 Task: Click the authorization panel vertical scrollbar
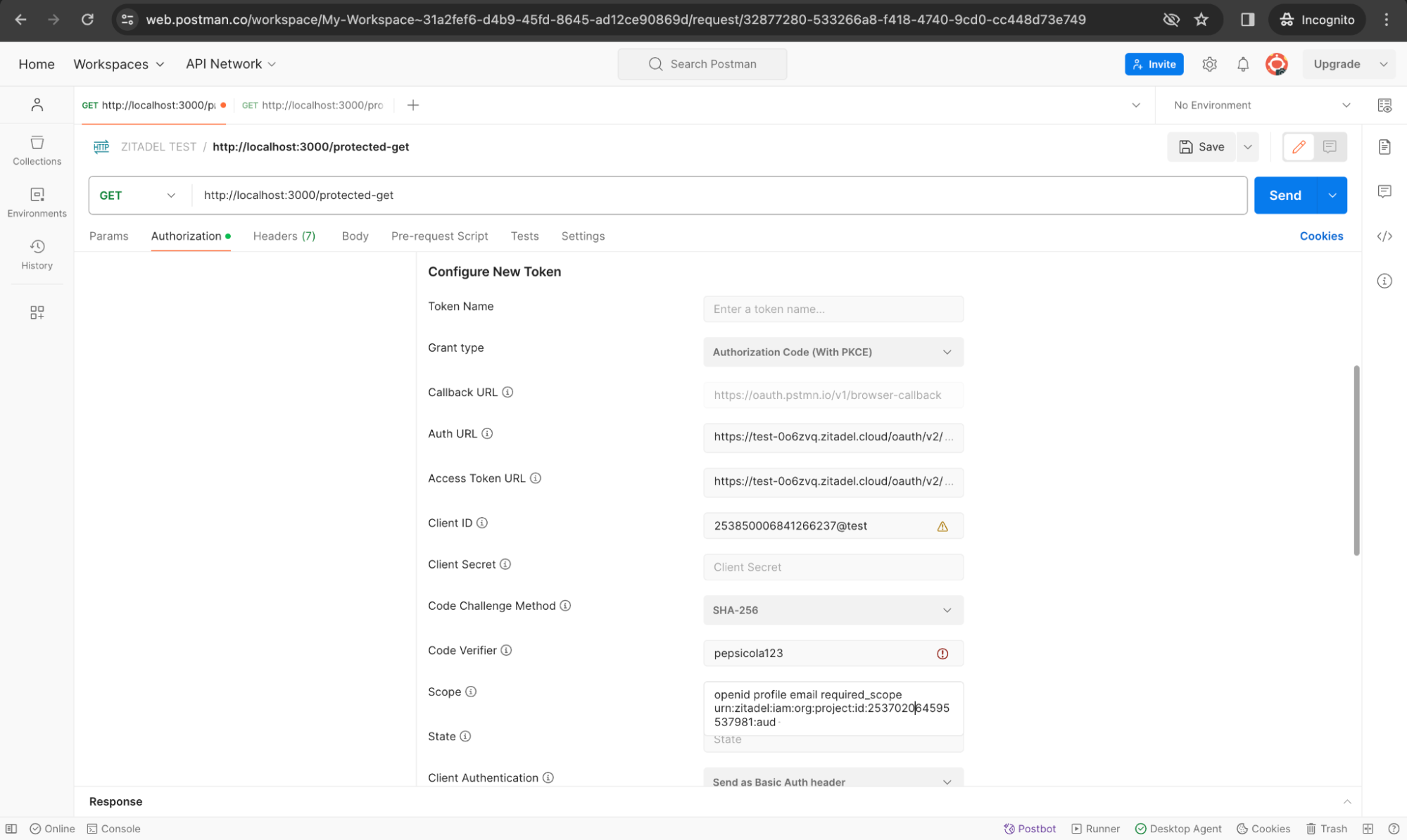coord(1356,460)
